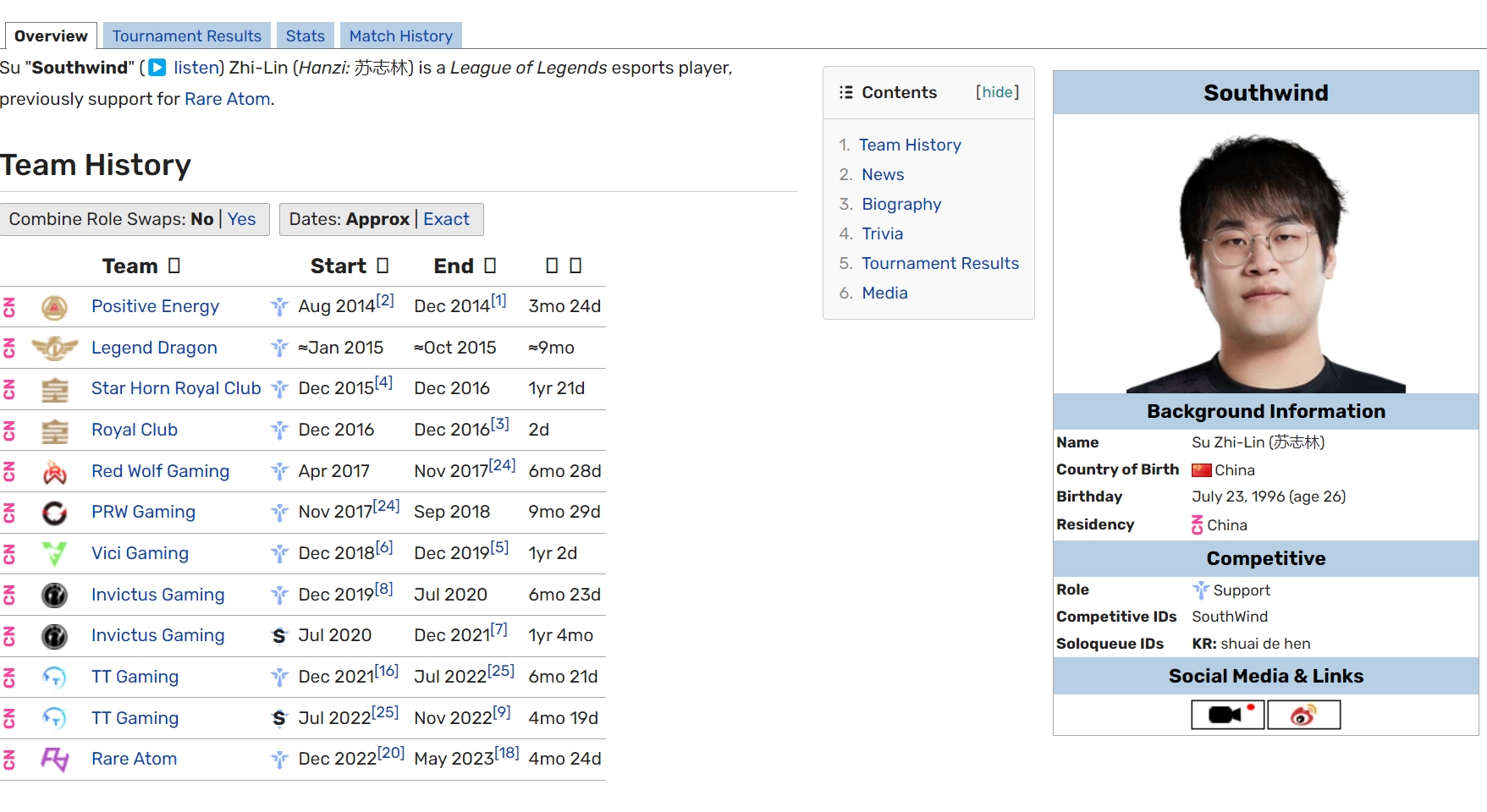Open reference [16] next to Dec 2021
This screenshot has width=1487, height=812.
387,670
